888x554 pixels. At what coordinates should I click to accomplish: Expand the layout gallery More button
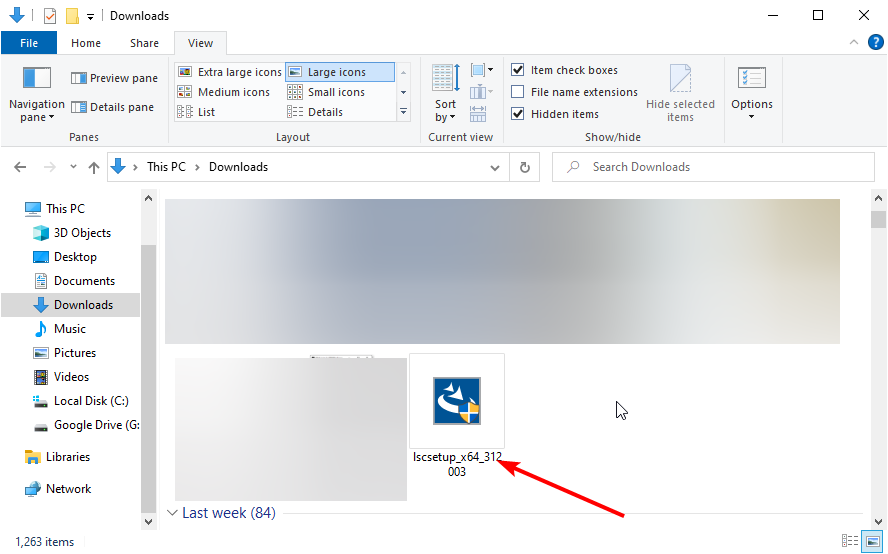[x=403, y=112]
